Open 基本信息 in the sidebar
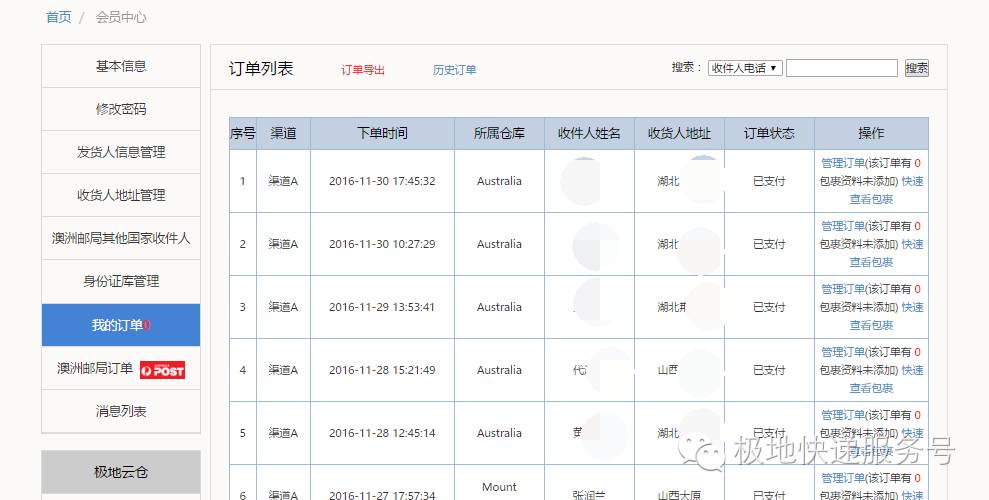The image size is (989, 500). click(x=121, y=66)
